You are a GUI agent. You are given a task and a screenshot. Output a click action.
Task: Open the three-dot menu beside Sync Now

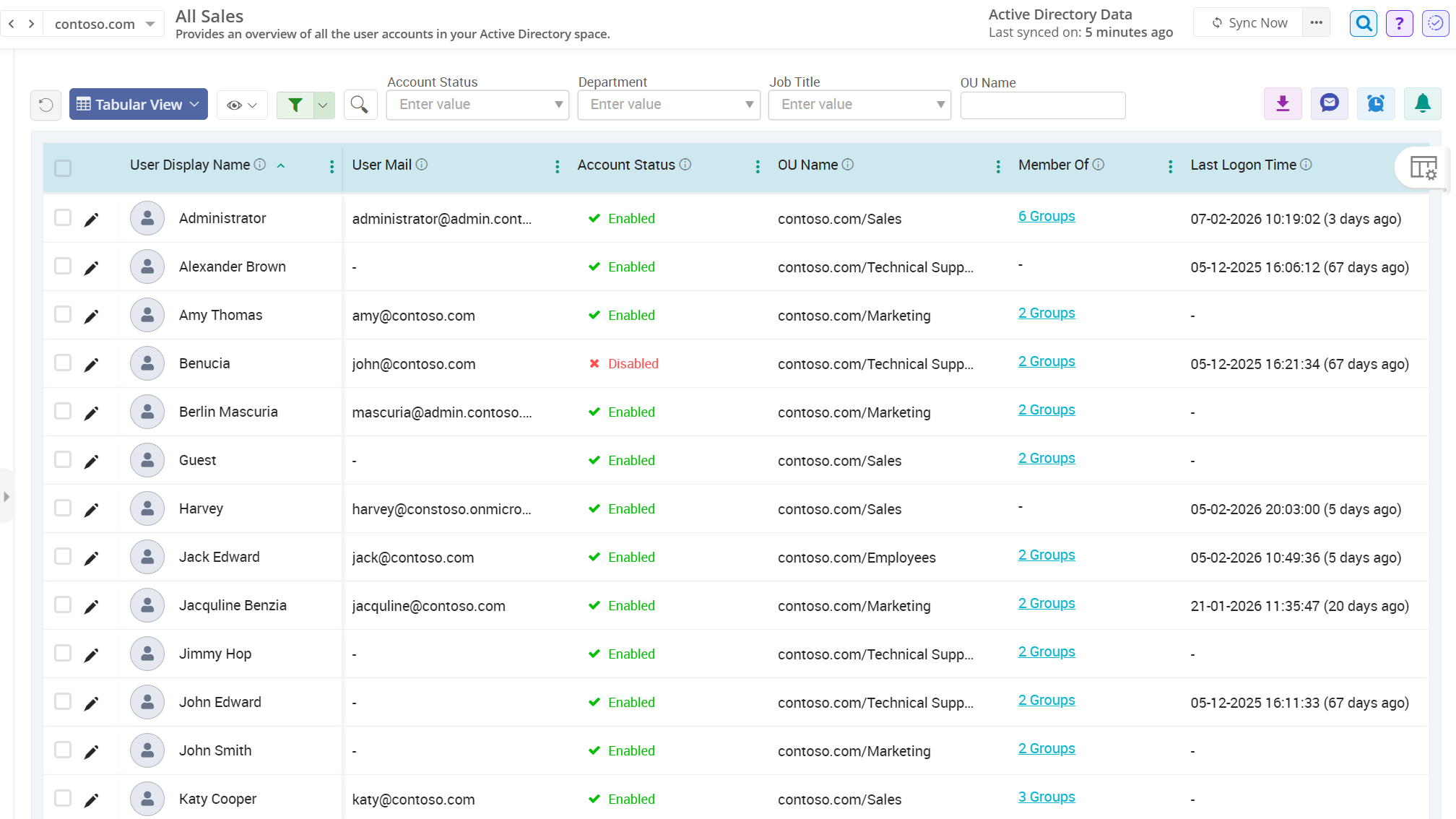click(1316, 22)
